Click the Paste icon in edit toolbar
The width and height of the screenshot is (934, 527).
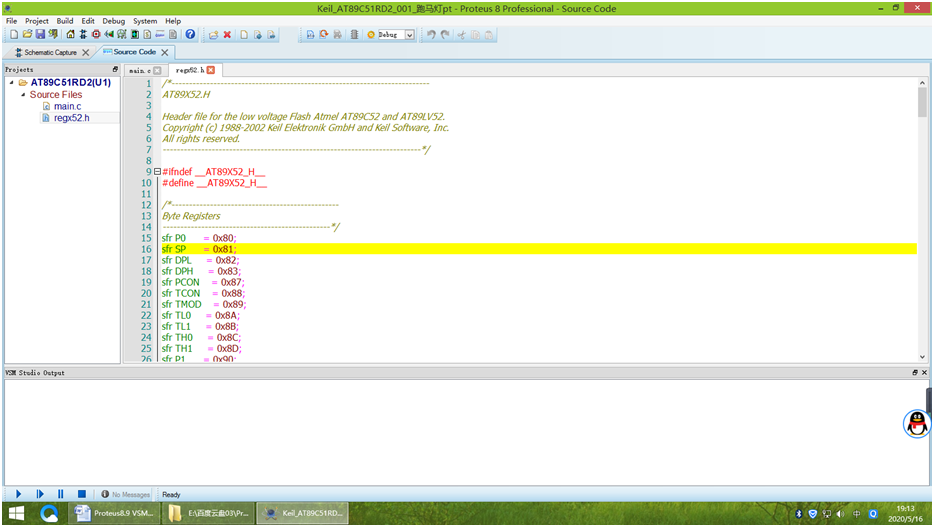click(488, 35)
